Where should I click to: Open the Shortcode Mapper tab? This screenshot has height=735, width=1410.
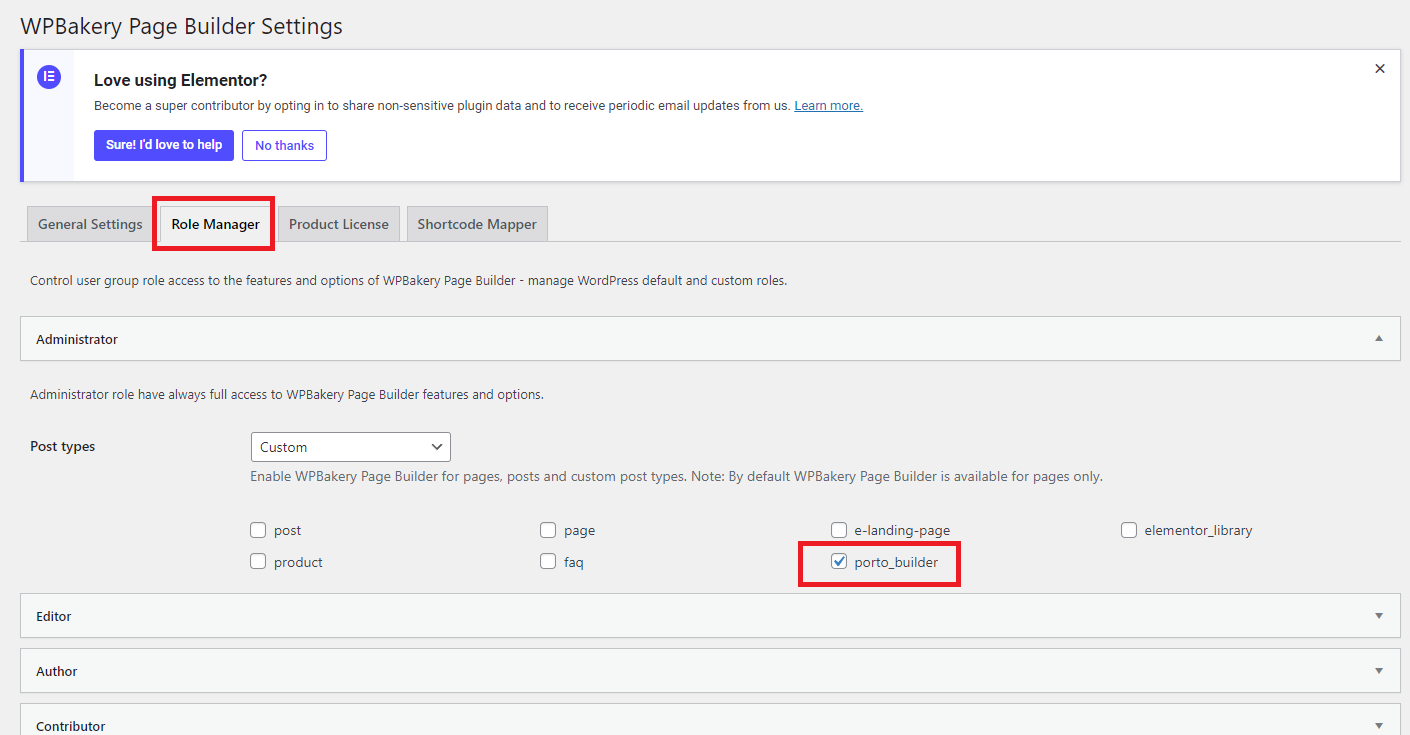click(477, 224)
